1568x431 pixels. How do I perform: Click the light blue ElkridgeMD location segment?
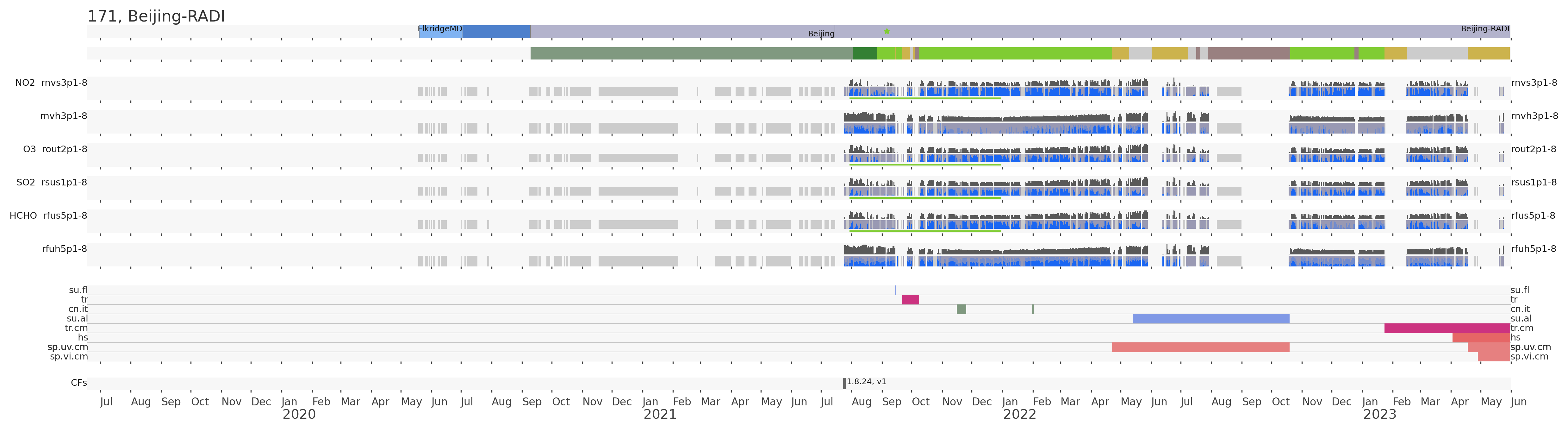440,33
